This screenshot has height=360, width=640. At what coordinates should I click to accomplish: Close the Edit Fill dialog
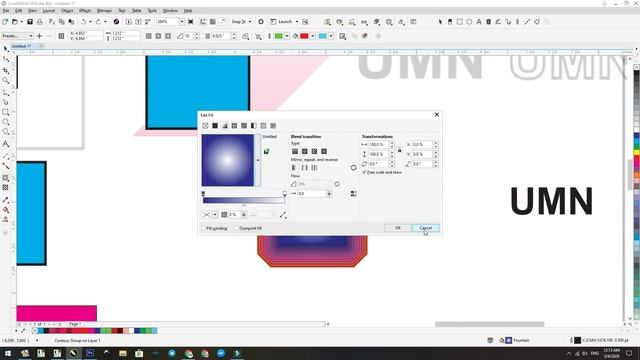coord(437,115)
